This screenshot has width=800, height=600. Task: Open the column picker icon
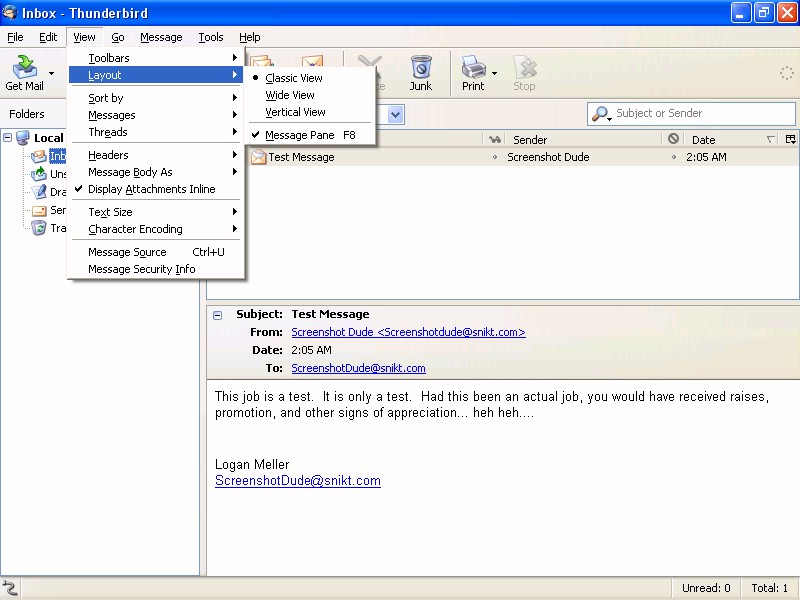[791, 139]
